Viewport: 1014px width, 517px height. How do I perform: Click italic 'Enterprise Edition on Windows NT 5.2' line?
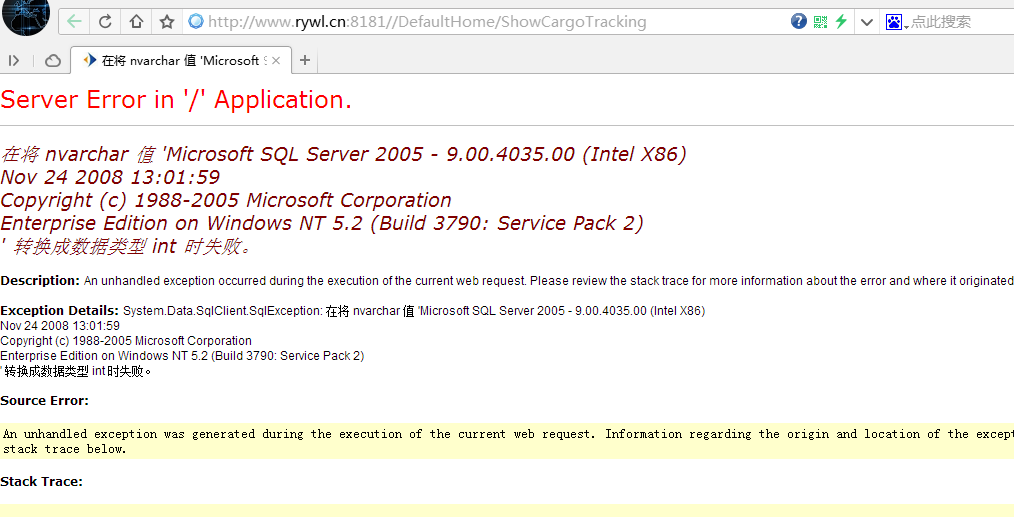[322, 223]
